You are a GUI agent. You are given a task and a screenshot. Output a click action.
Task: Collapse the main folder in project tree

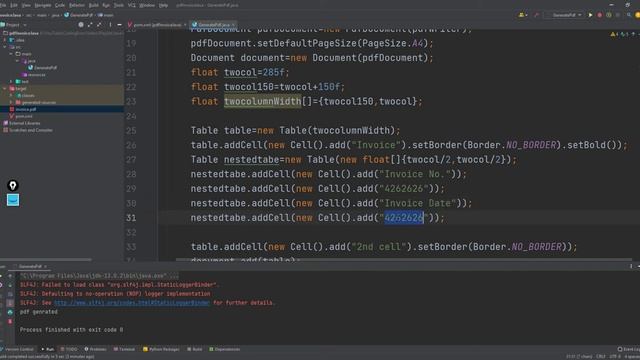tap(11, 54)
